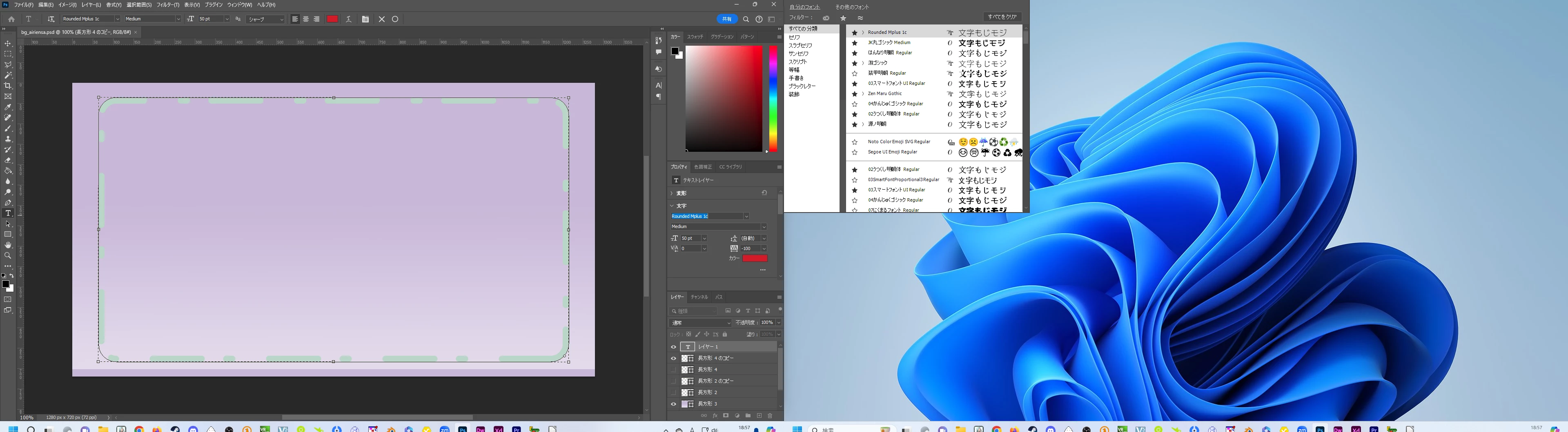
Task: Open the ウィンドウ menu
Action: pos(239,5)
